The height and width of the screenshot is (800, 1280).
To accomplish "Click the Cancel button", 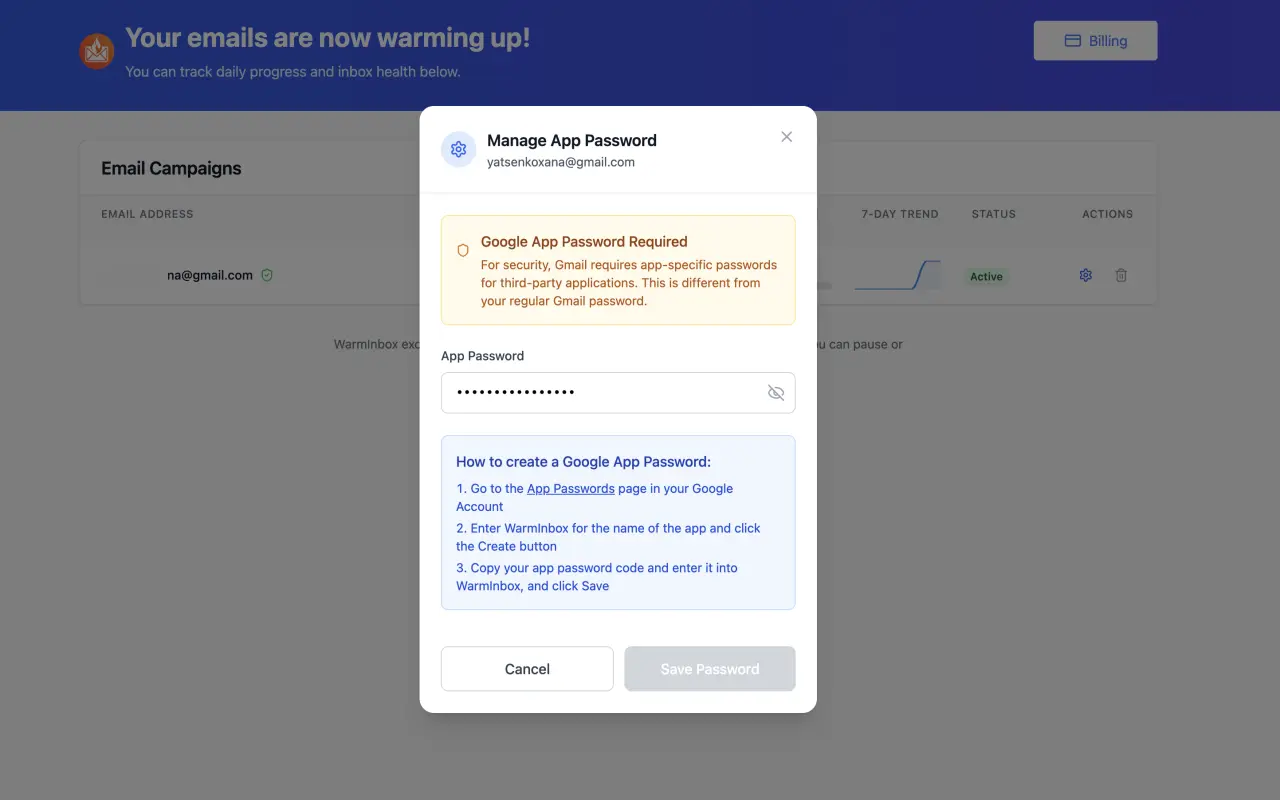I will [527, 669].
